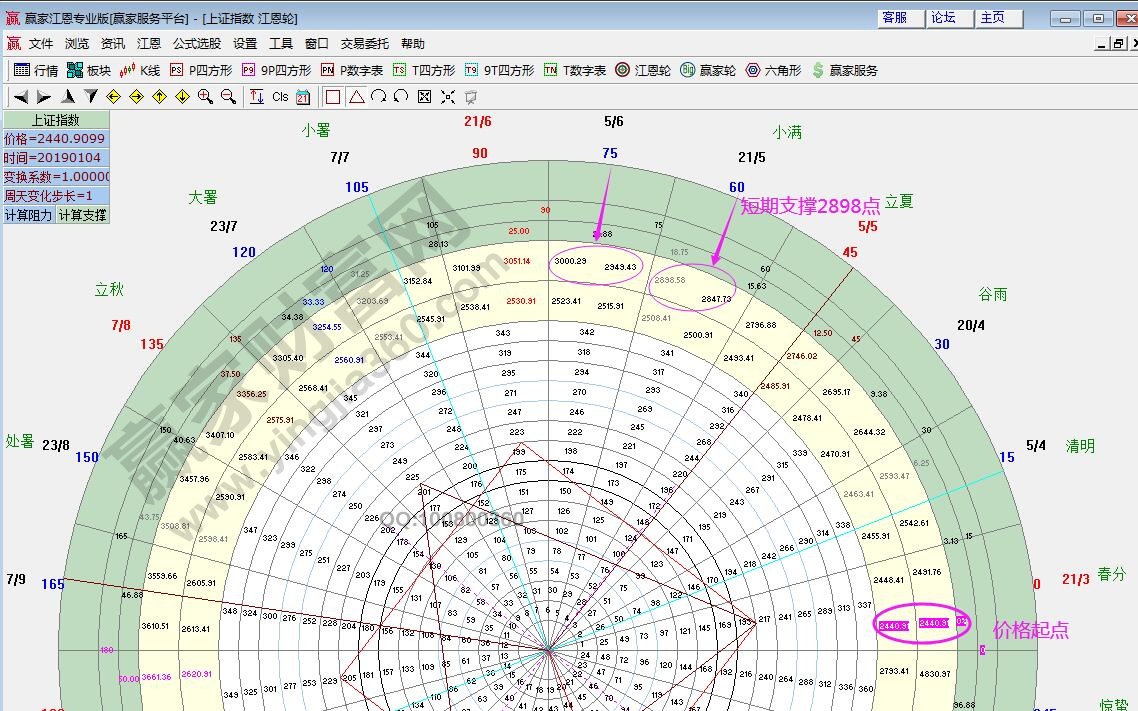The width and height of the screenshot is (1138, 711).
Task: Select the triangle shape overlay tool
Action: pos(356,97)
